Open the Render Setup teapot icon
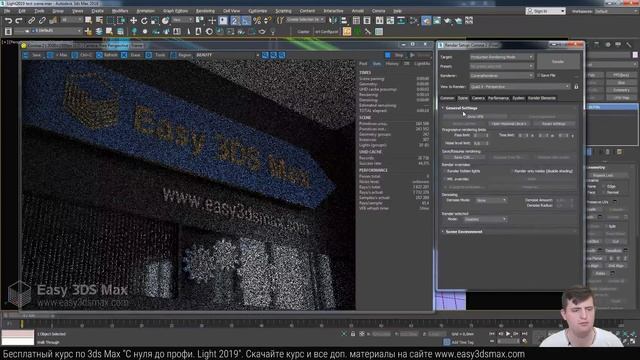Screen dimensions: 640x360 point(426,20)
